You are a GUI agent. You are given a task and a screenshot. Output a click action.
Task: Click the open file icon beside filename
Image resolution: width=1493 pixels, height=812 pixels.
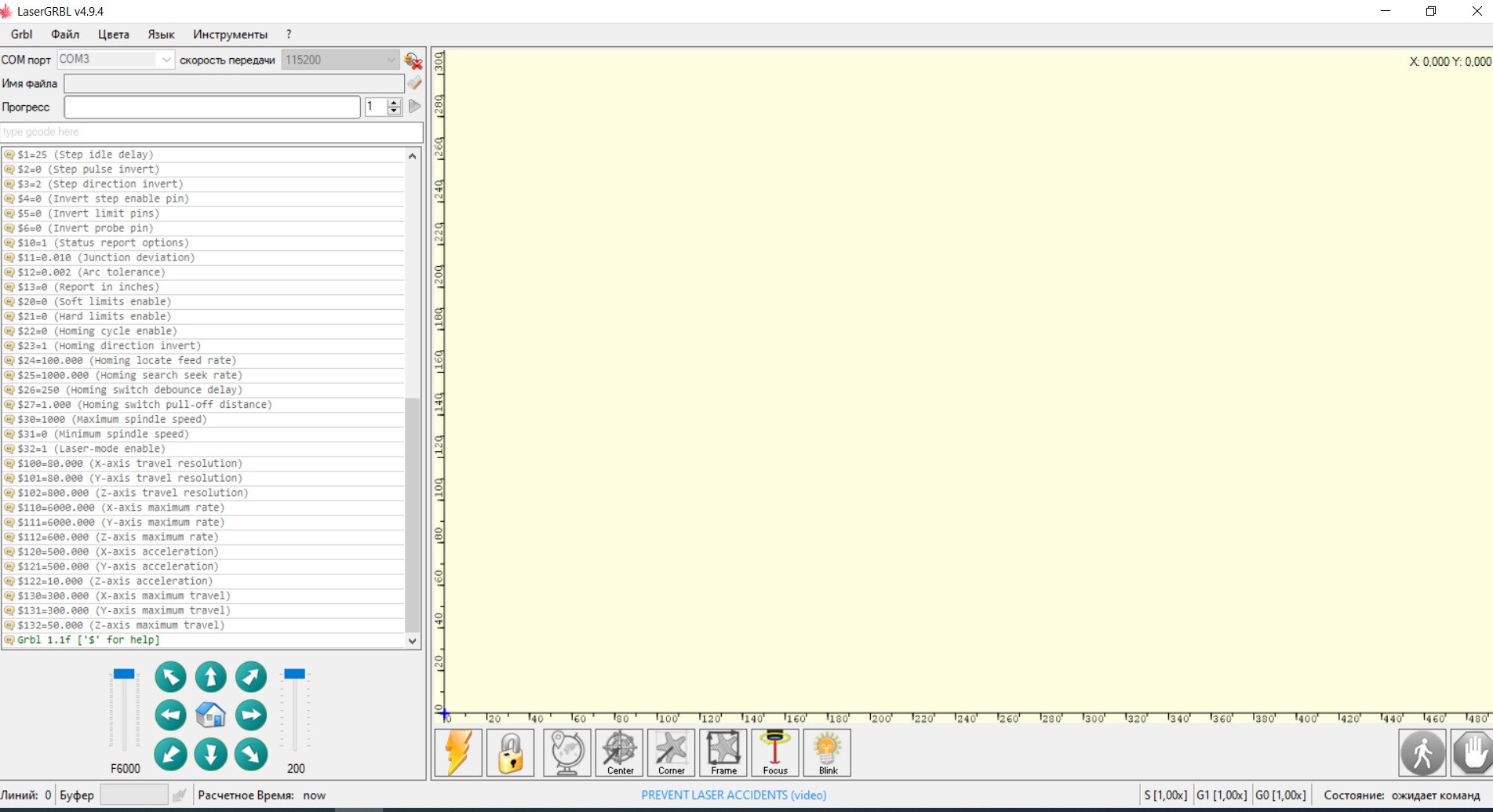[414, 83]
